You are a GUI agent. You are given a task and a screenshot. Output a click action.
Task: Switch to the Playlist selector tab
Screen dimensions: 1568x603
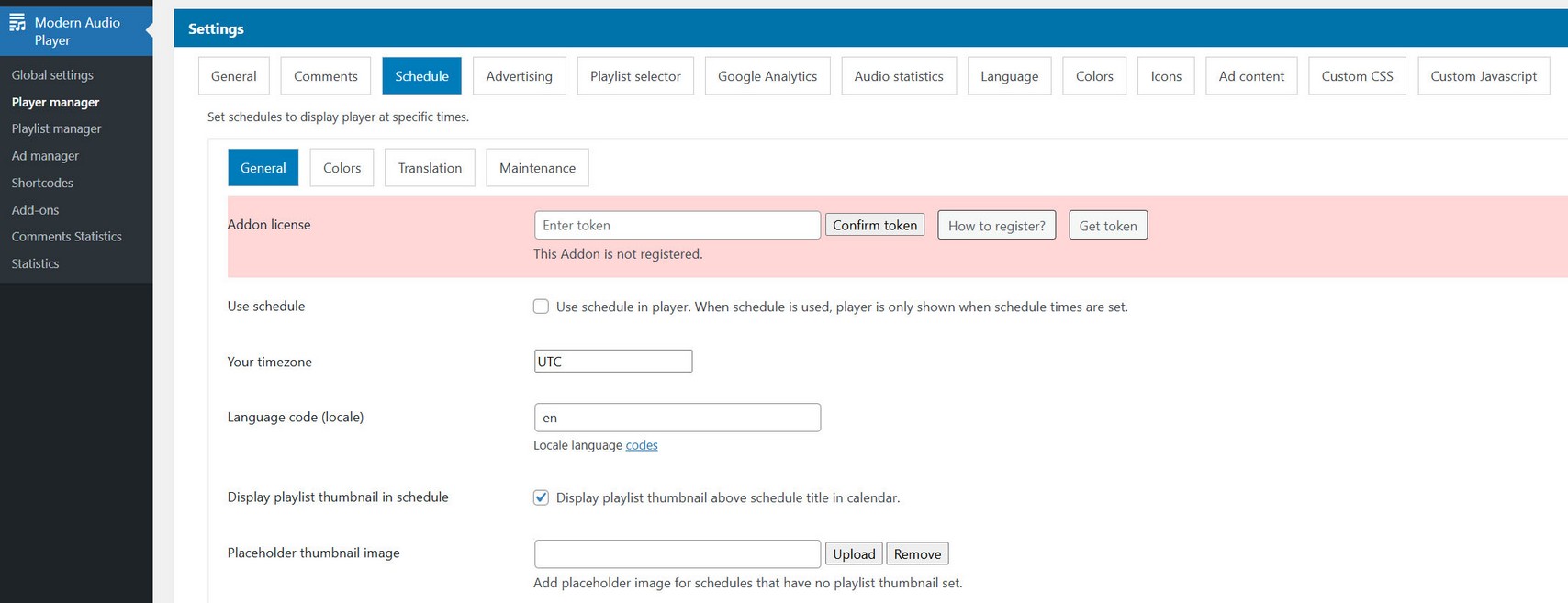tap(635, 76)
